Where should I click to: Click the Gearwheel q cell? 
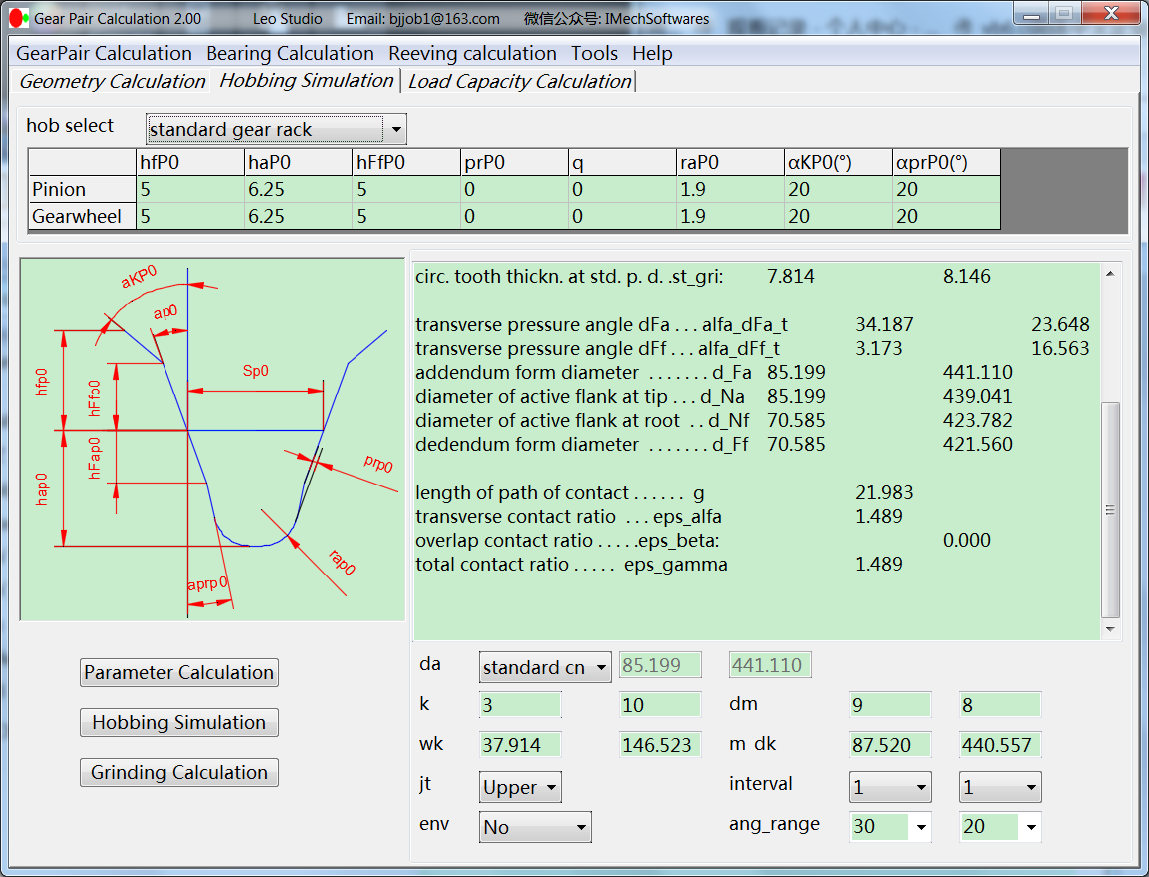pos(622,217)
